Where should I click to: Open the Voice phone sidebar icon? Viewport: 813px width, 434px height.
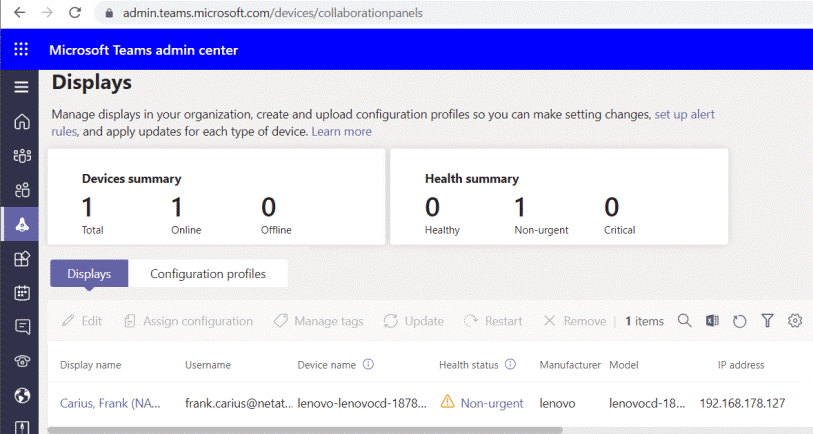point(22,361)
